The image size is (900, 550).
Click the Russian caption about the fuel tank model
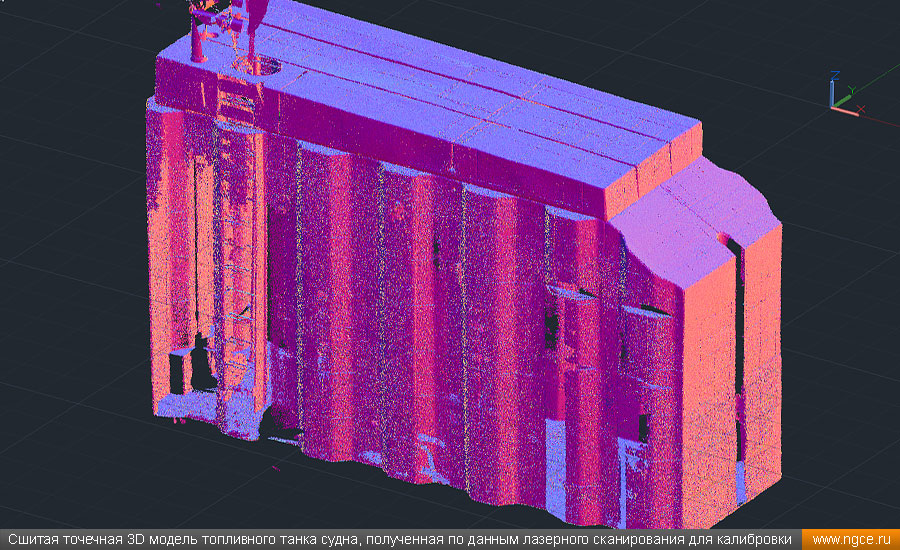pyautogui.click(x=399, y=540)
